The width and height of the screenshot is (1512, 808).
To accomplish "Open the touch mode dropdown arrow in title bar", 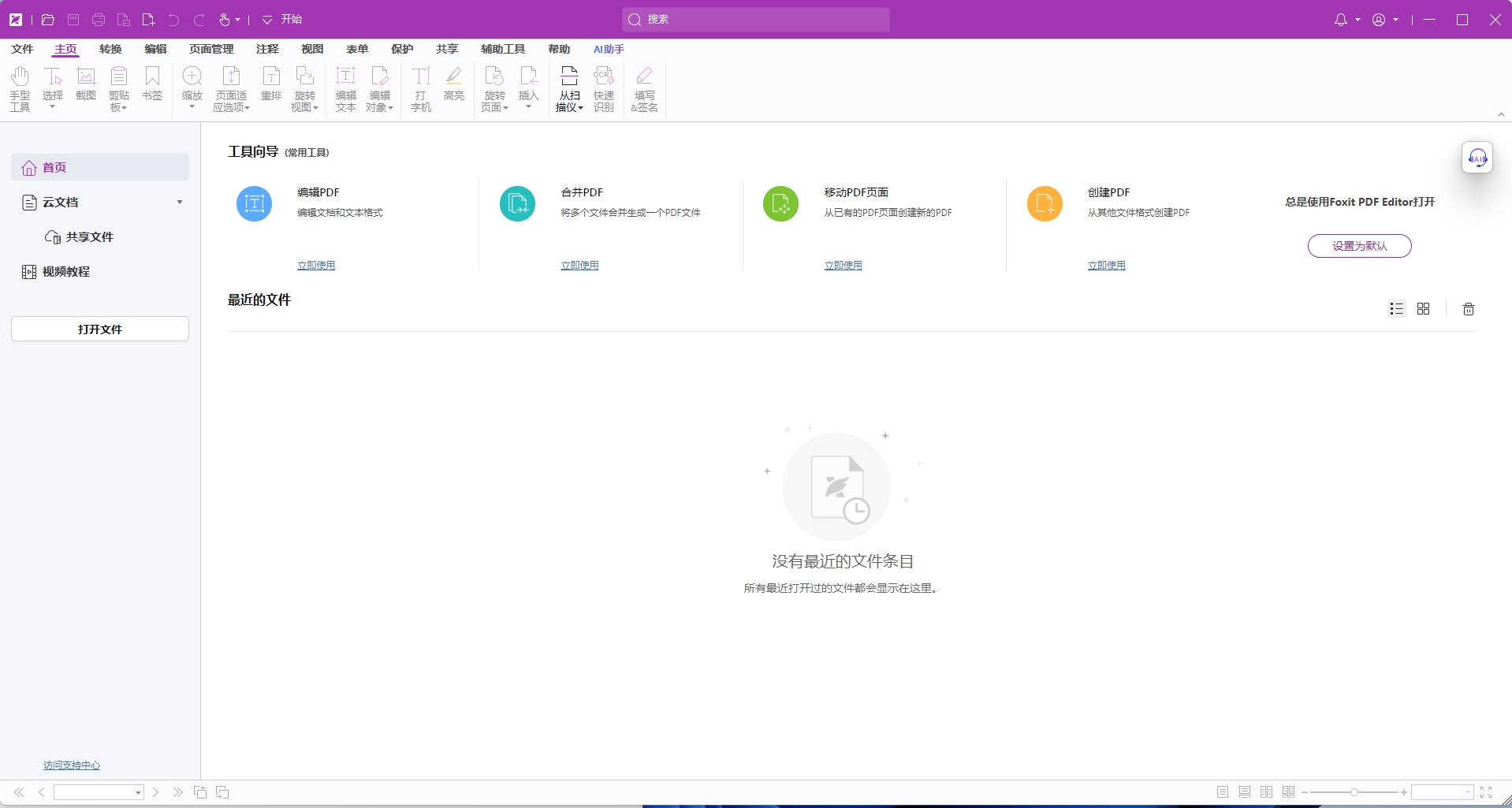I will click(x=237, y=20).
